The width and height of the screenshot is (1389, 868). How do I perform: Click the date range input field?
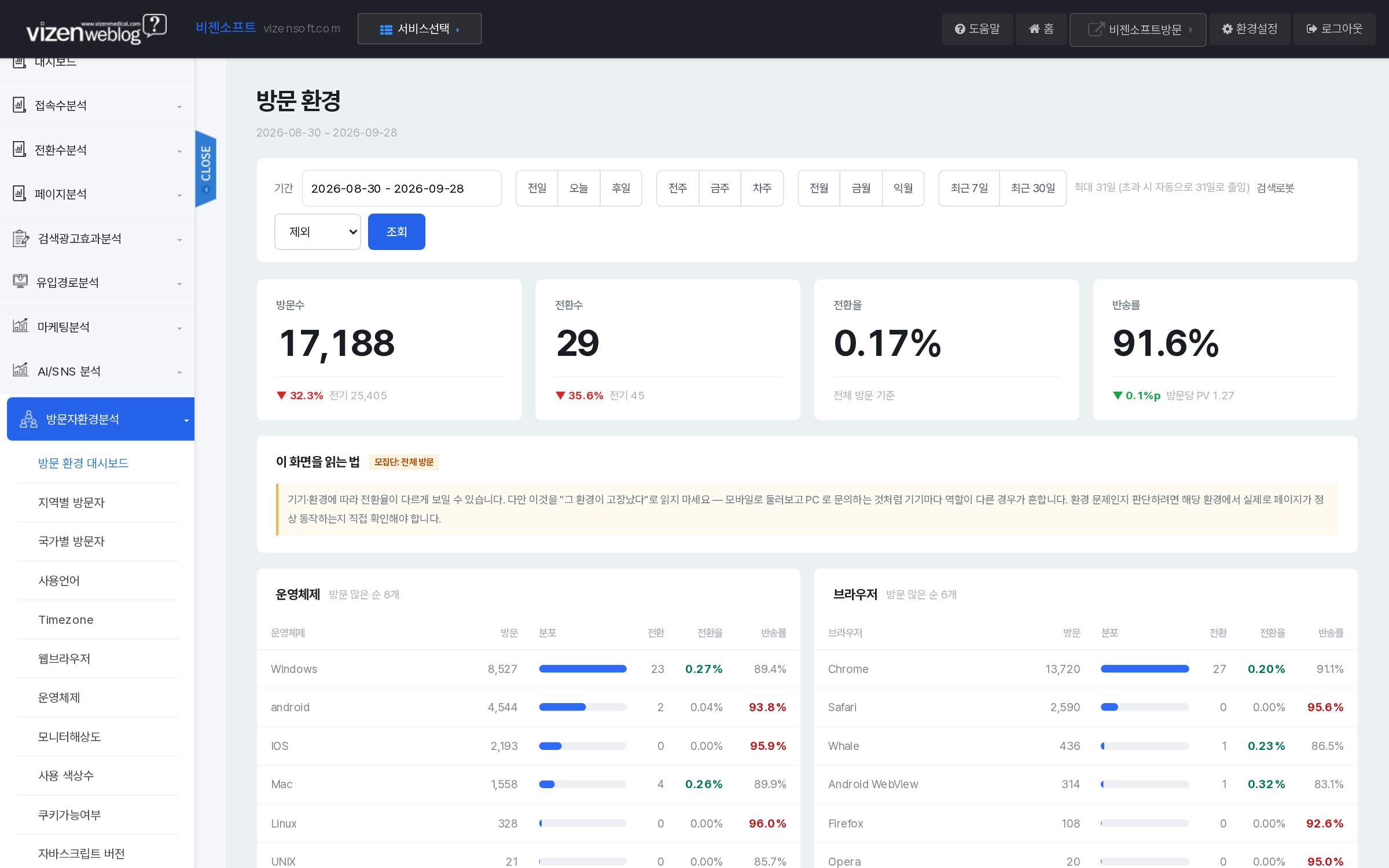click(402, 189)
